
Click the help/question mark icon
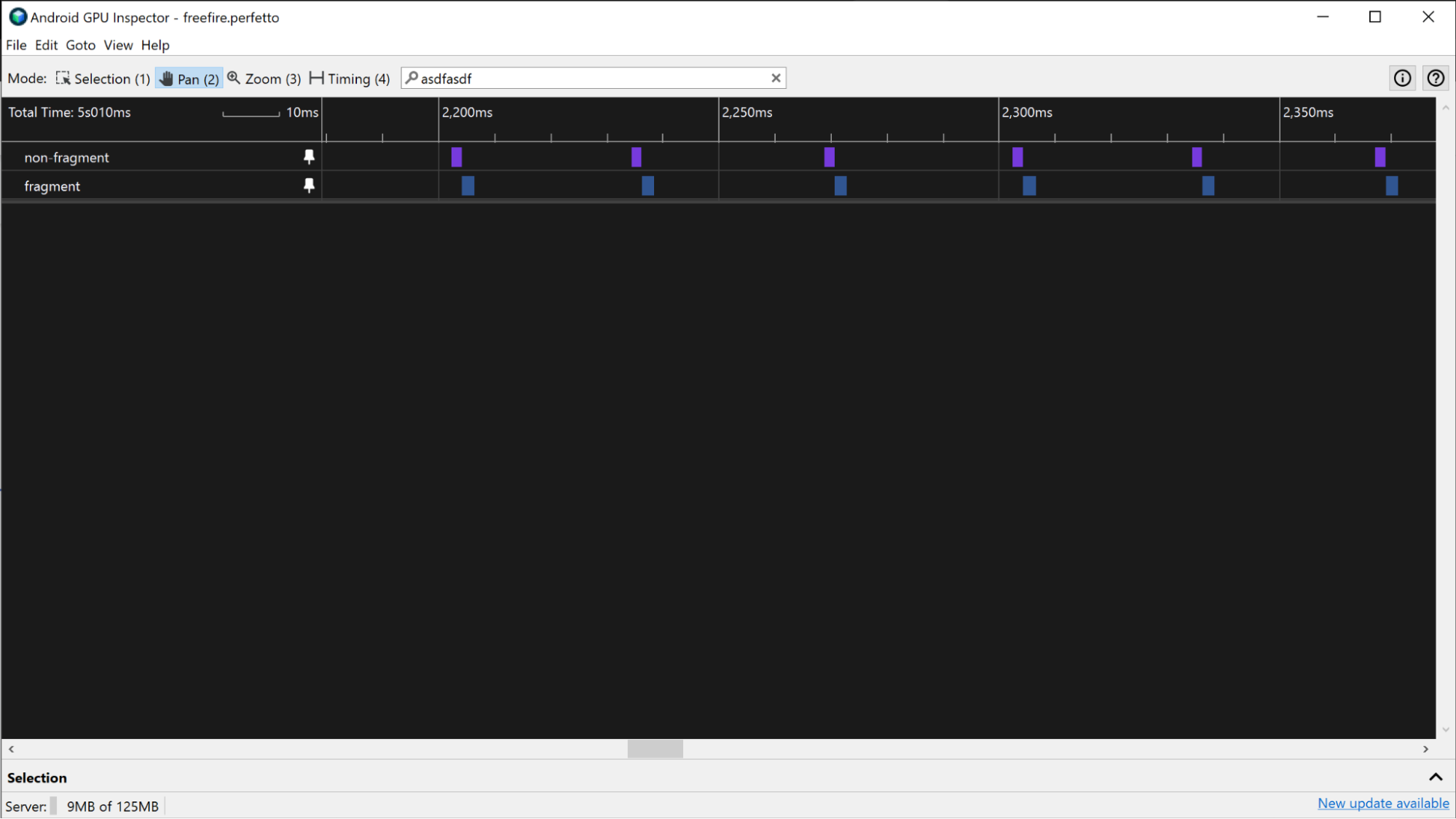[x=1436, y=78]
